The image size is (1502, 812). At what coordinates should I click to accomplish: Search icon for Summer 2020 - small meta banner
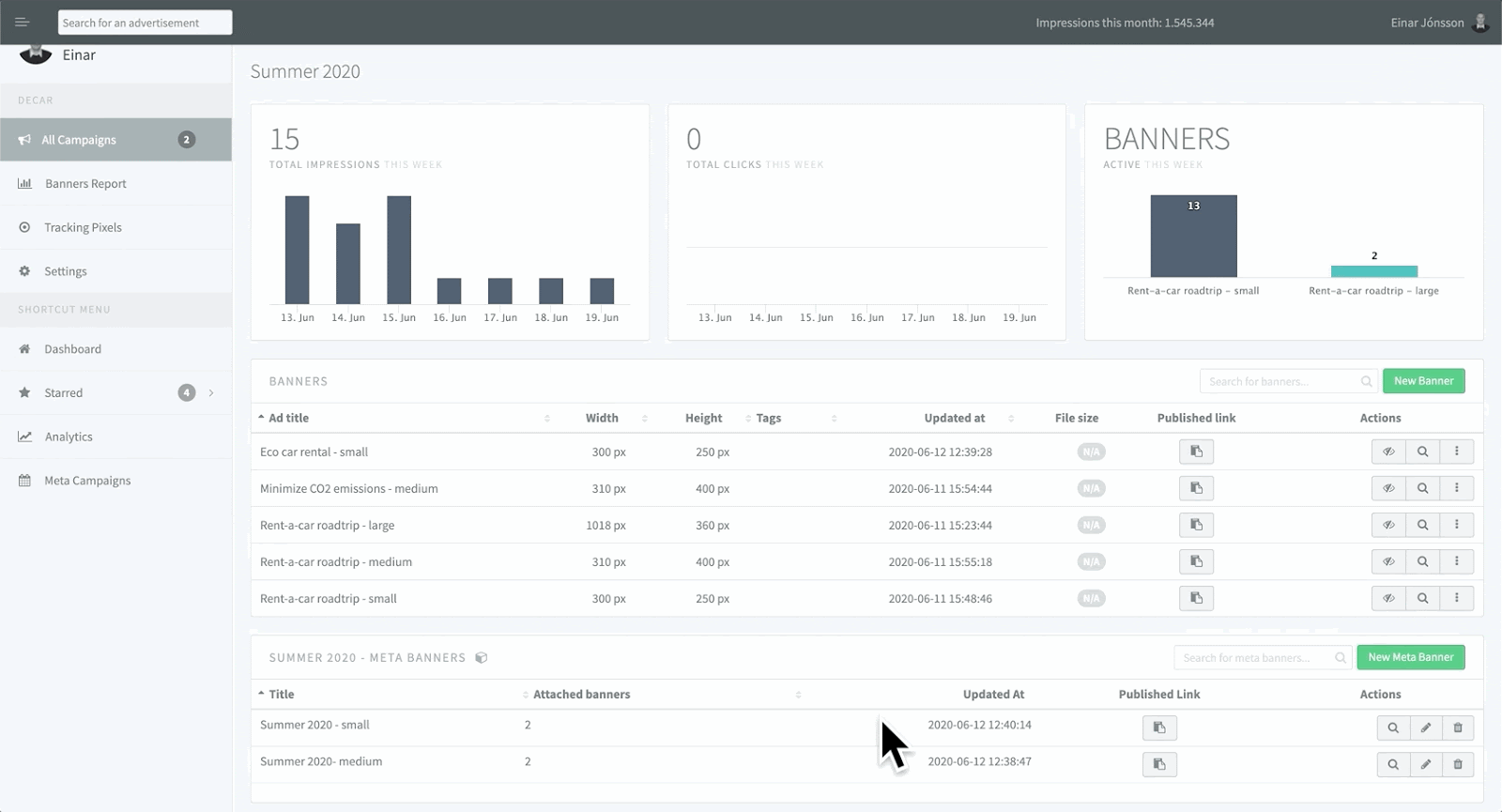tap(1393, 728)
